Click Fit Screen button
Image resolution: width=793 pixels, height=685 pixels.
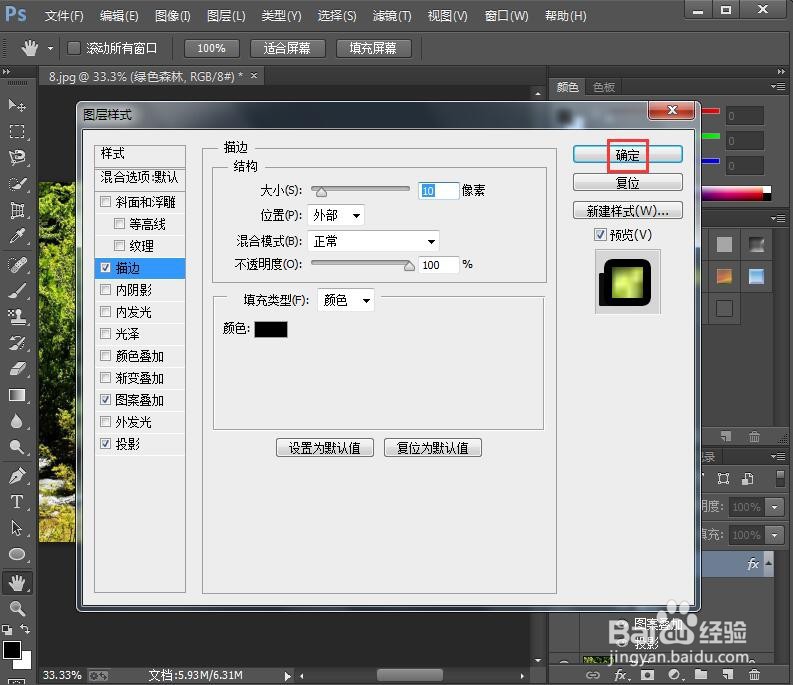point(287,49)
